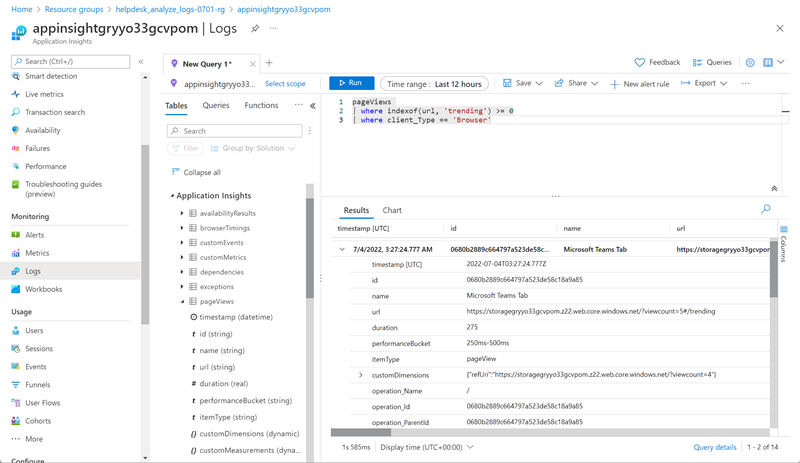
Task: Expand availabilityResults table
Action: click(182, 213)
